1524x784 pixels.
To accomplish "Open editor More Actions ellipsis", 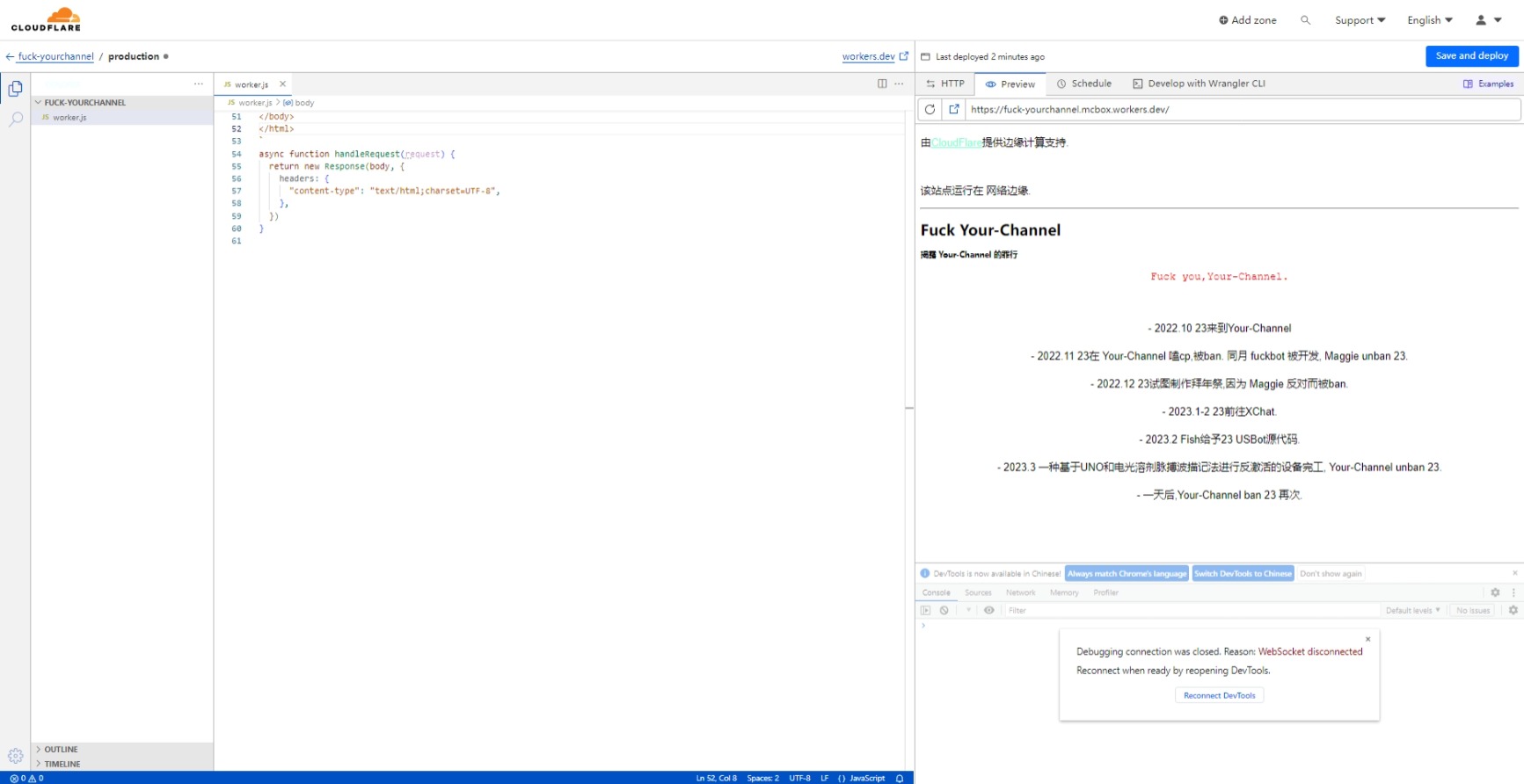I will (899, 83).
